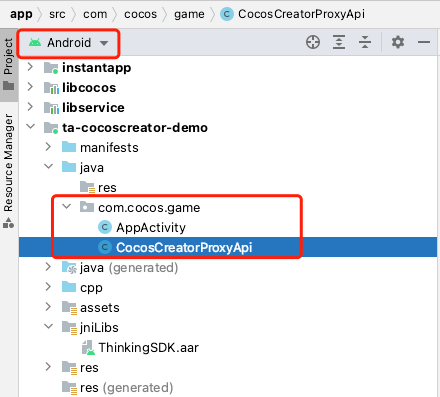Click the cocos breadcrumb

click(x=140, y=14)
